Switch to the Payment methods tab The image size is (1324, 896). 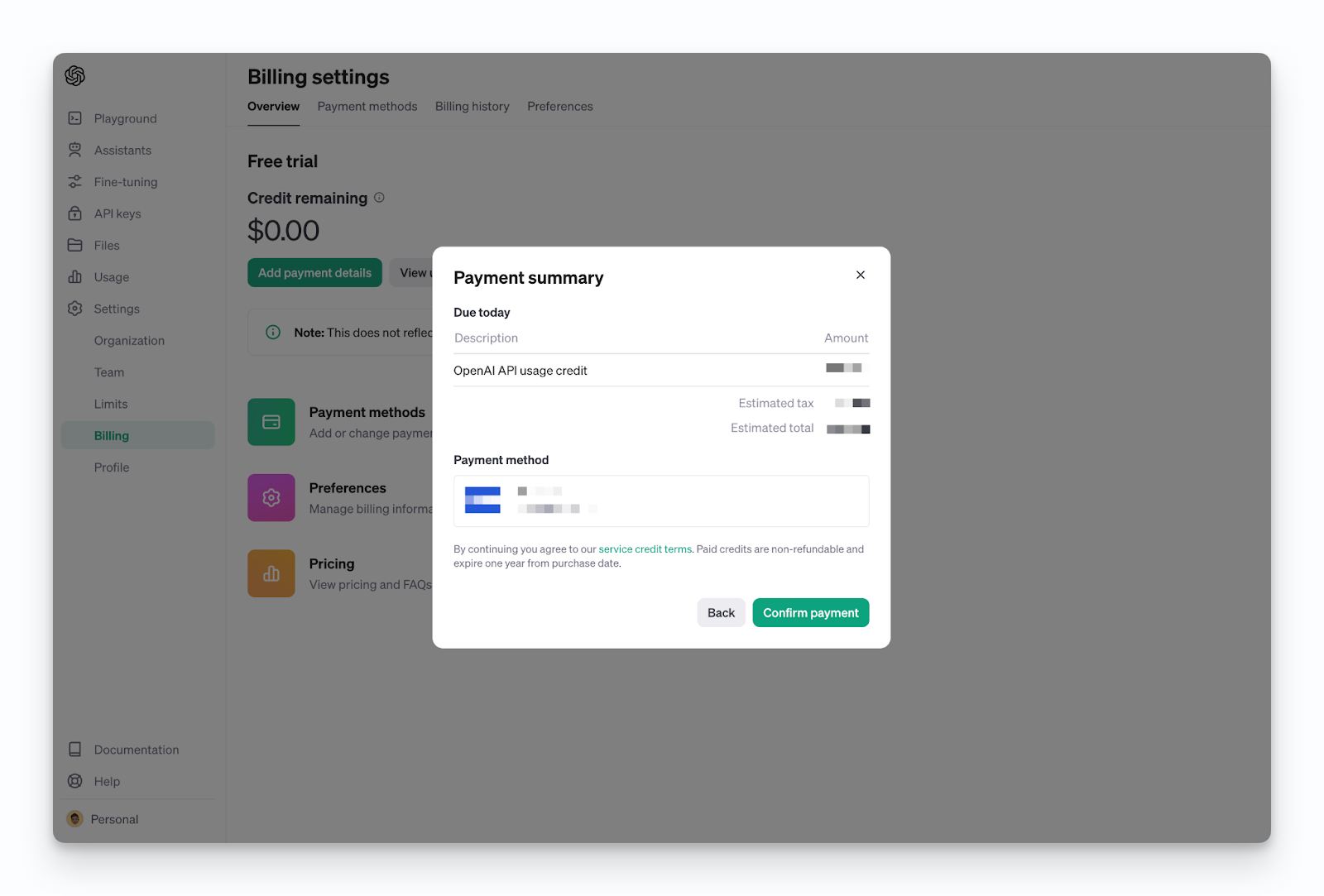coord(367,107)
